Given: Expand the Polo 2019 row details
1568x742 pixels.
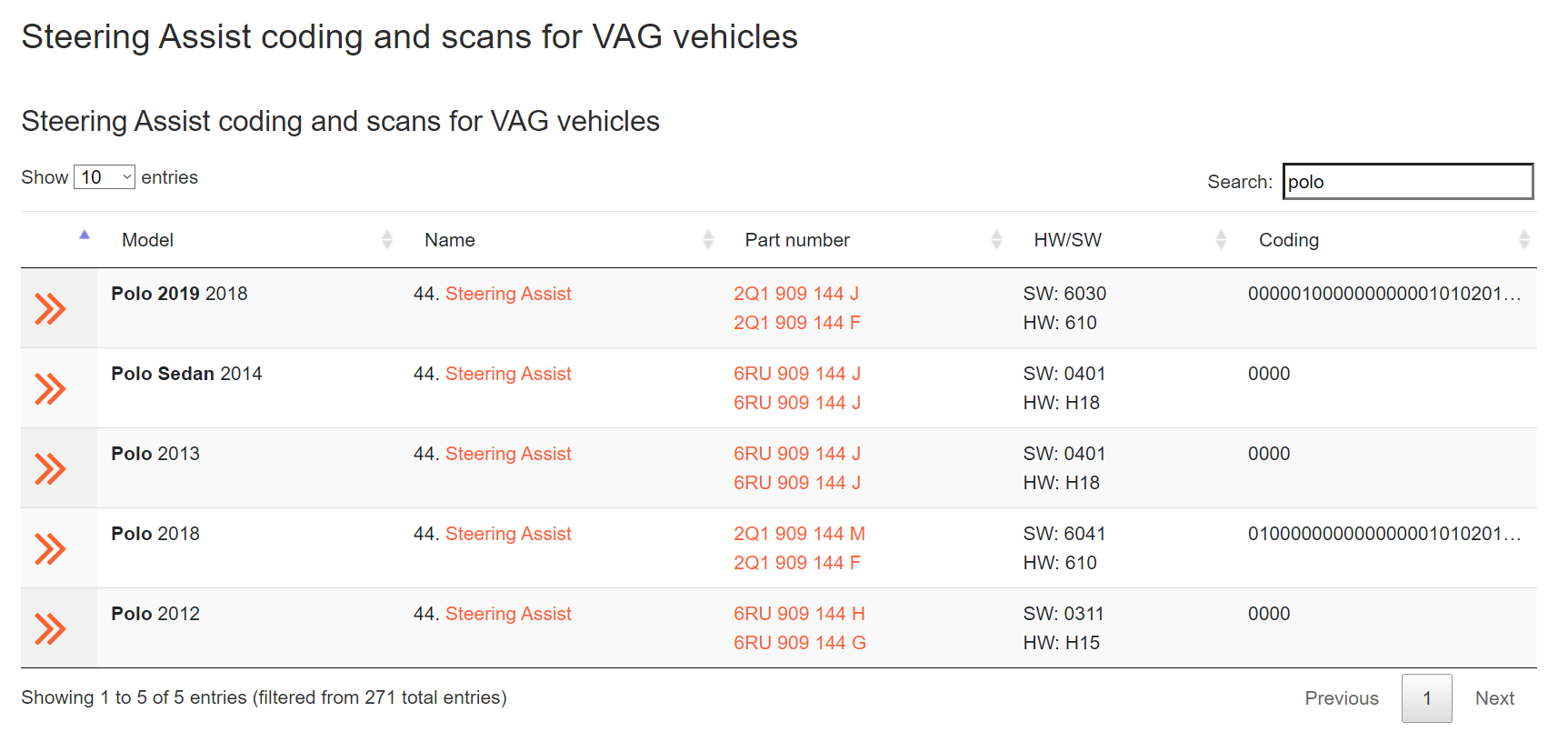Looking at the screenshot, I should (50, 309).
